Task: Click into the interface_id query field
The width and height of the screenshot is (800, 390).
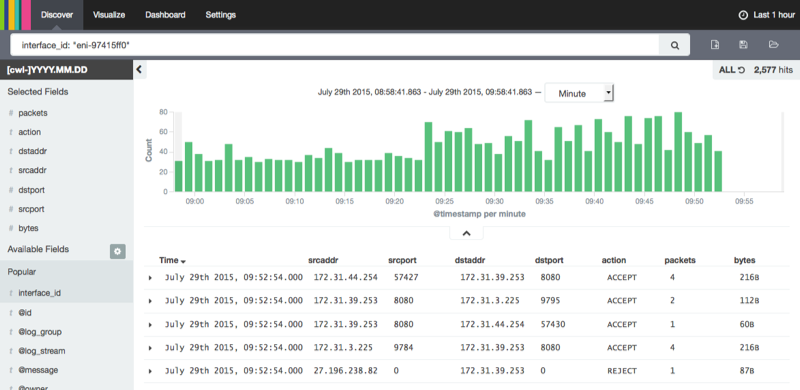Action: (335, 45)
